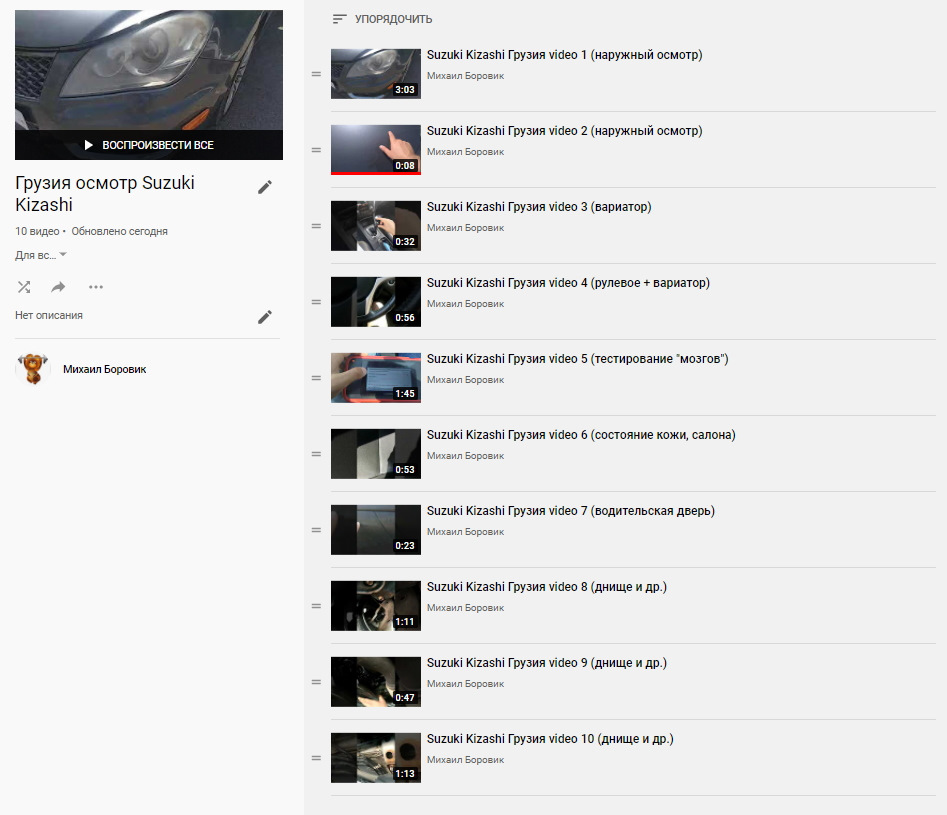The width and height of the screenshot is (947, 815).
Task: Grab the drag handle for video 1
Action: tap(316, 74)
